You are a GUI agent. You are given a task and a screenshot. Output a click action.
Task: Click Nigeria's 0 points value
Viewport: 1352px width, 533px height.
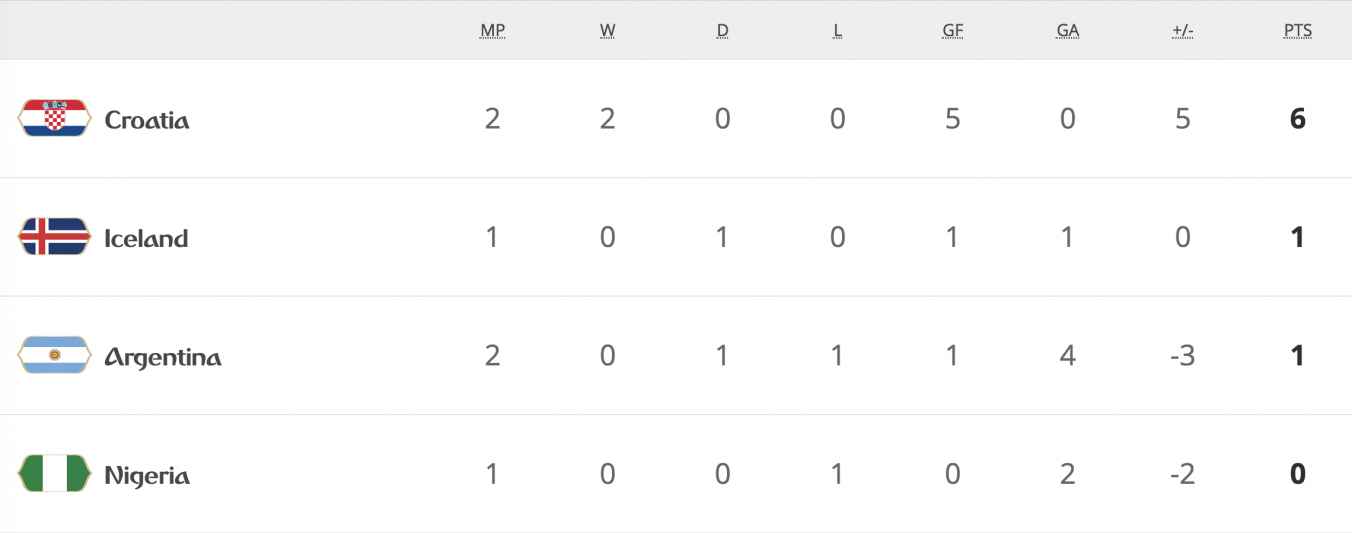click(1297, 474)
